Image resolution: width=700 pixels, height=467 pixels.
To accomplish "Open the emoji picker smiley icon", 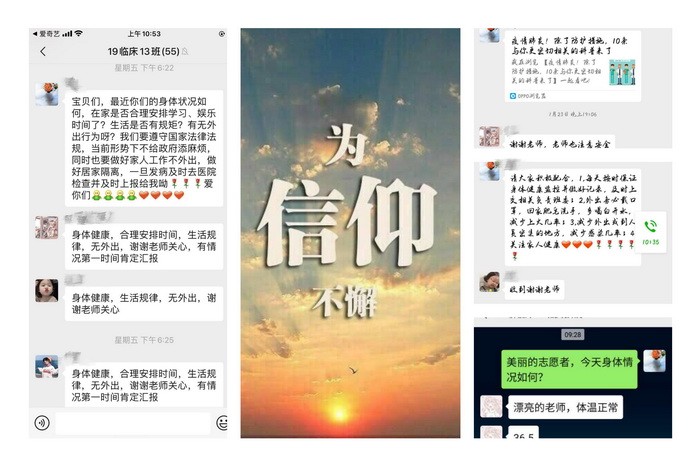I will point(222,422).
